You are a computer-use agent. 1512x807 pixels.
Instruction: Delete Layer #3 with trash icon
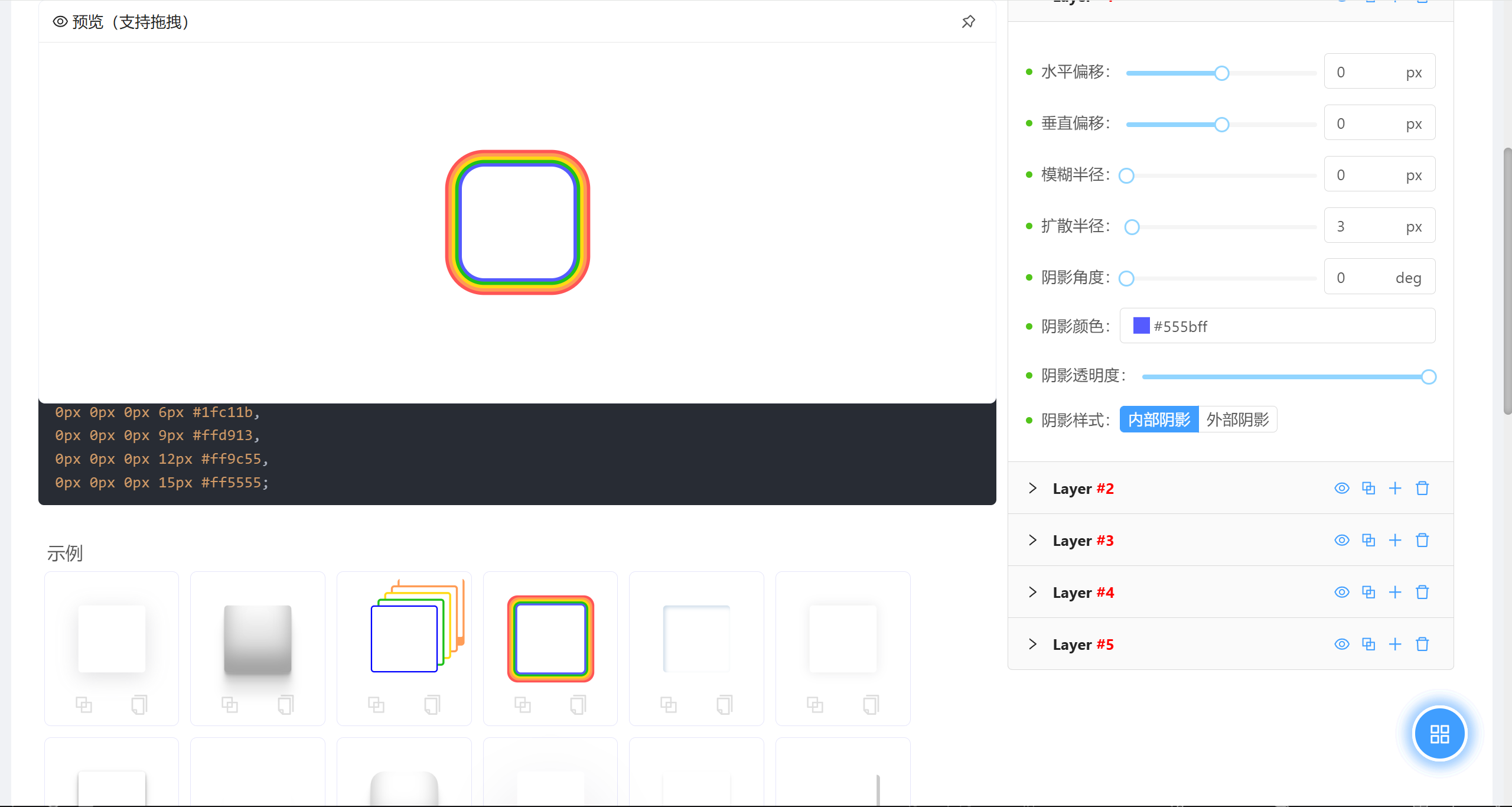pos(1422,540)
